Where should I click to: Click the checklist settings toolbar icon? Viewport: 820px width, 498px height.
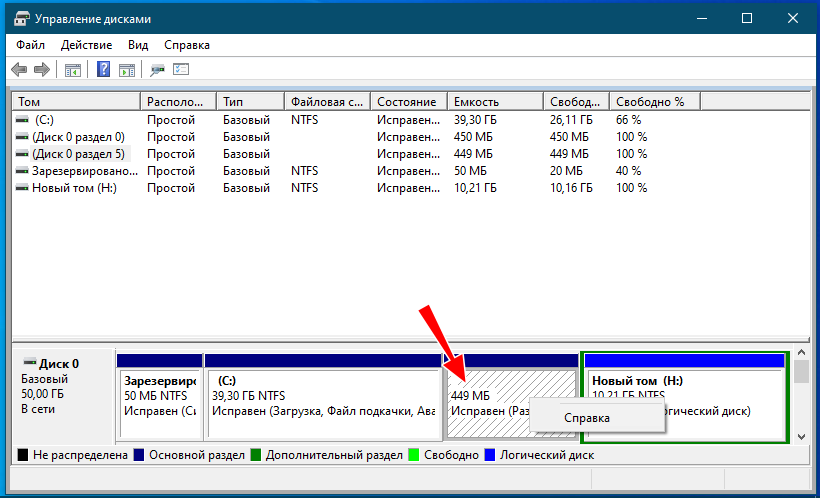[181, 69]
